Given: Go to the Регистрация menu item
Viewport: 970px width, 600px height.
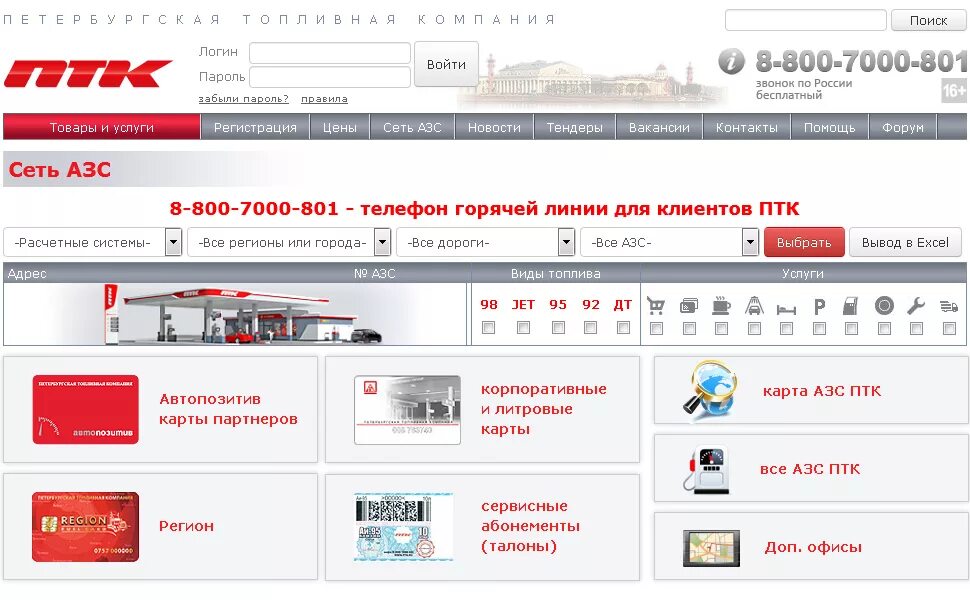Looking at the screenshot, I should coord(255,127).
